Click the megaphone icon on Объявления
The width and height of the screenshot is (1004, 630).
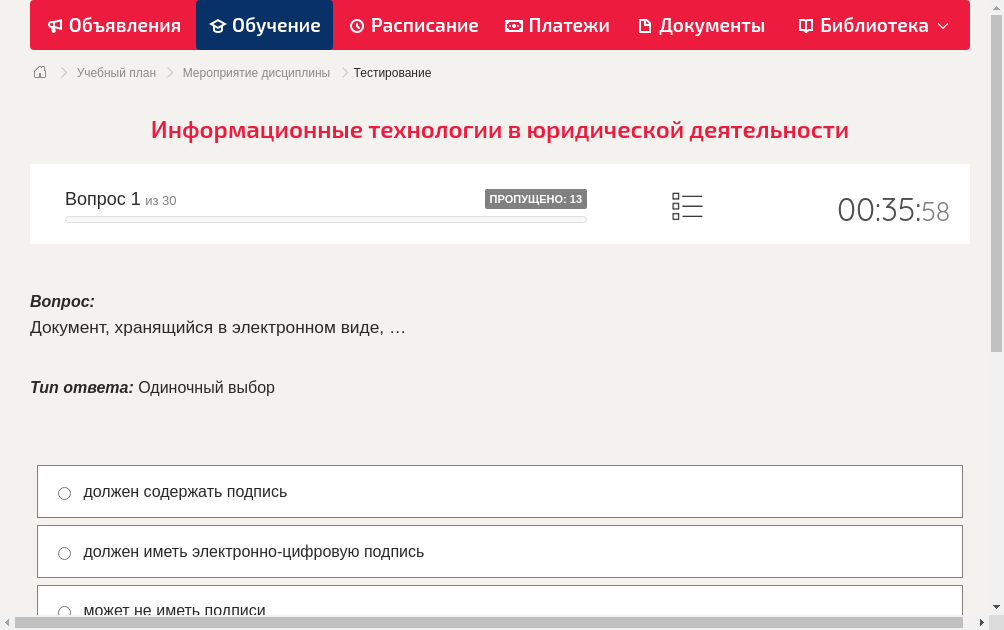[x=54, y=25]
